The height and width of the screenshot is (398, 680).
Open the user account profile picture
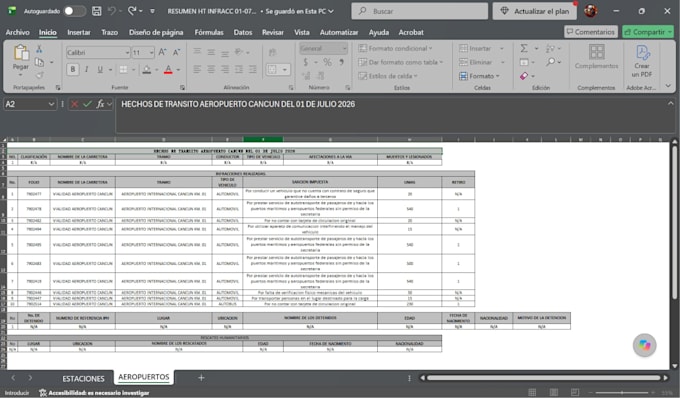pos(590,11)
